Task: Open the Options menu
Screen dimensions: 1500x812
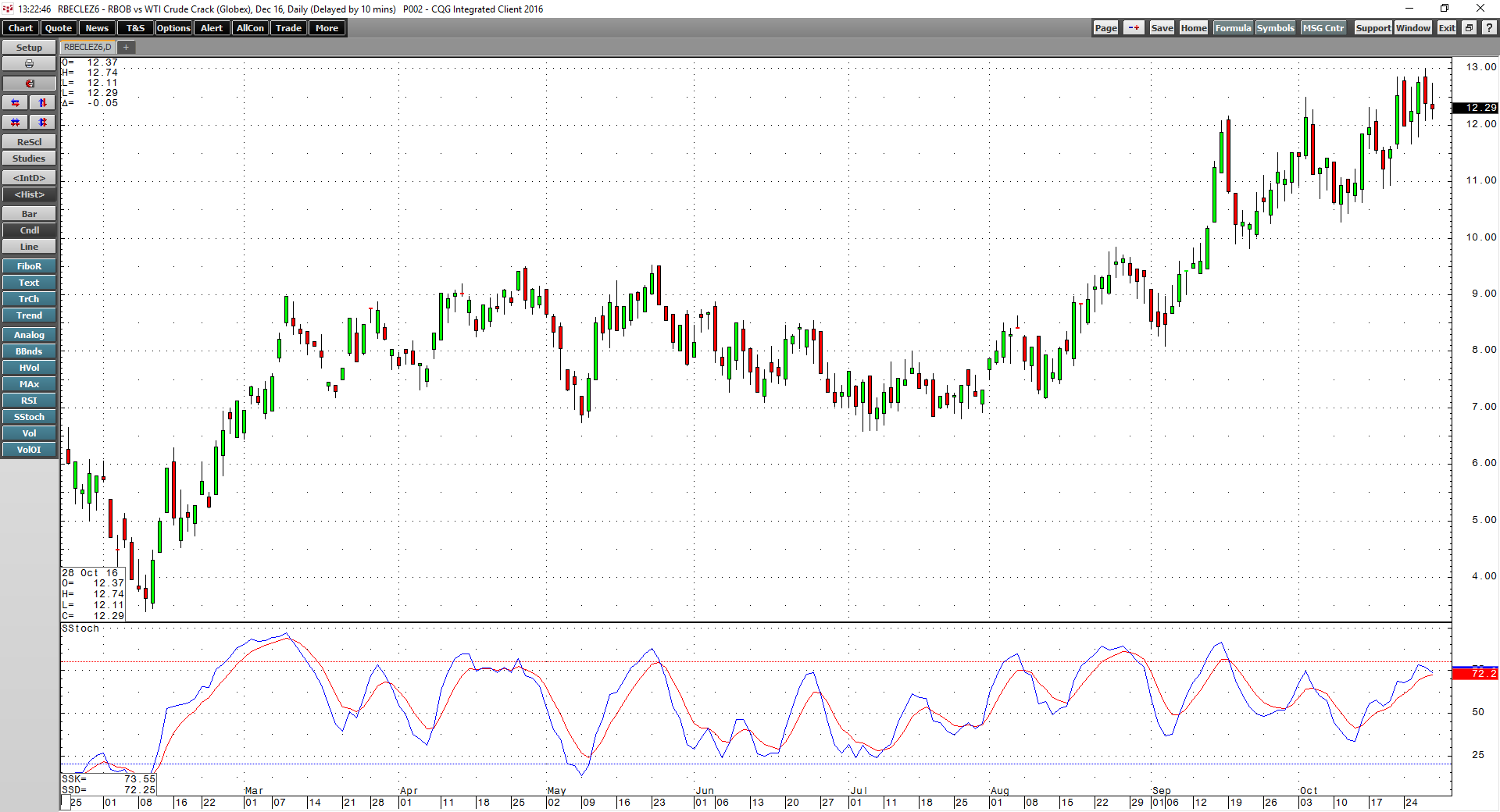Action: (x=173, y=28)
